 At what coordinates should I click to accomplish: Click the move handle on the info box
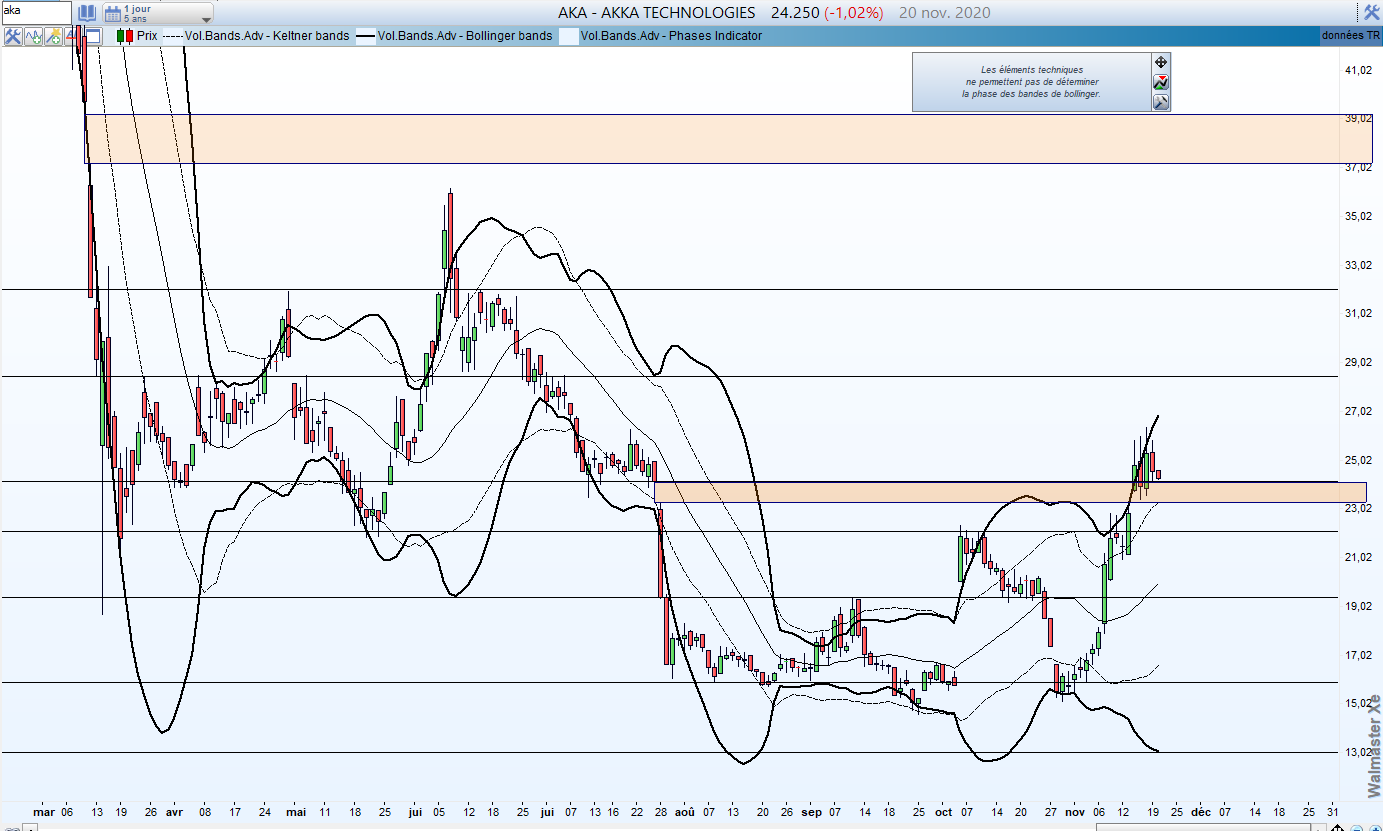[x=1161, y=62]
